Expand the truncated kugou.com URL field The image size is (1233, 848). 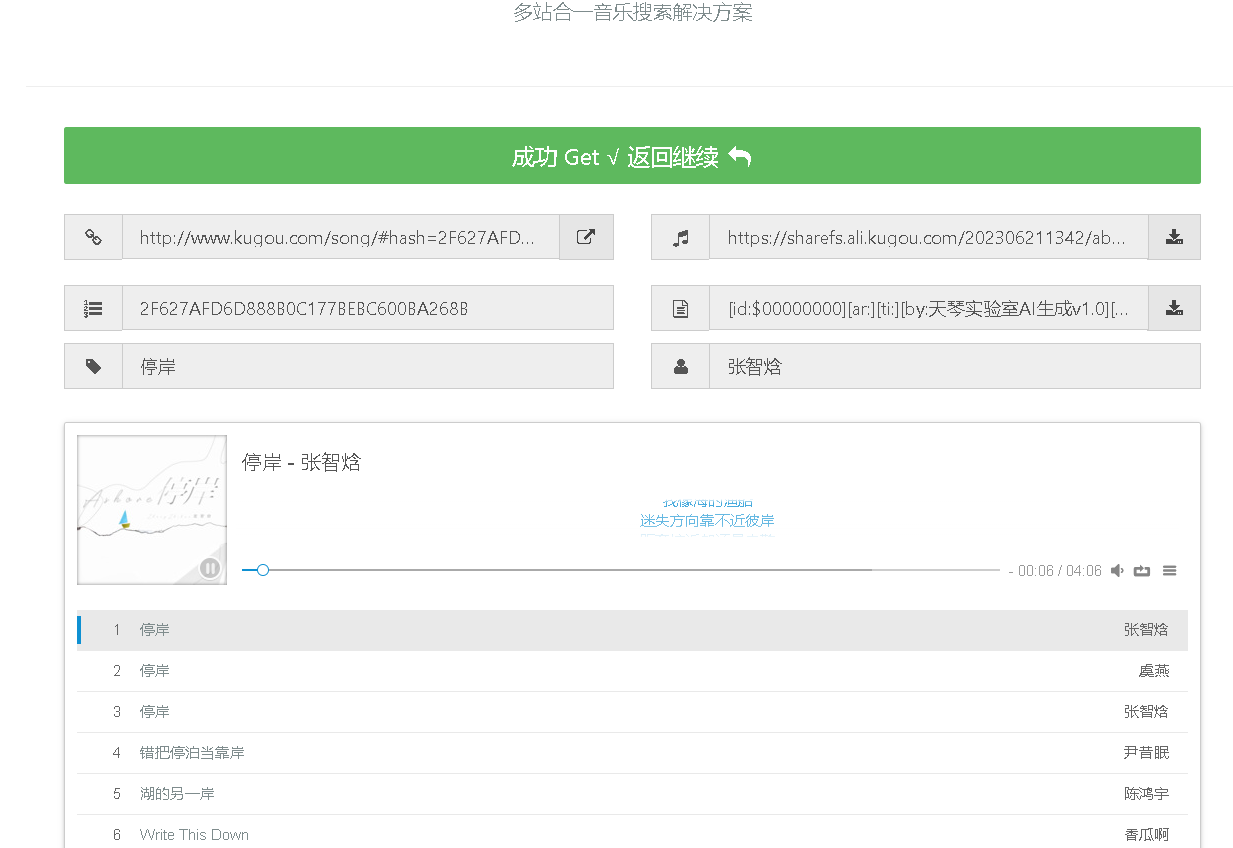click(340, 237)
